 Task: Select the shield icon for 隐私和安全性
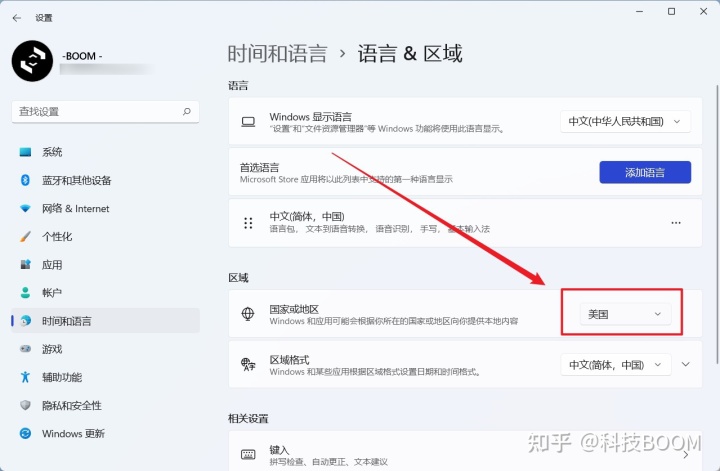[25, 405]
